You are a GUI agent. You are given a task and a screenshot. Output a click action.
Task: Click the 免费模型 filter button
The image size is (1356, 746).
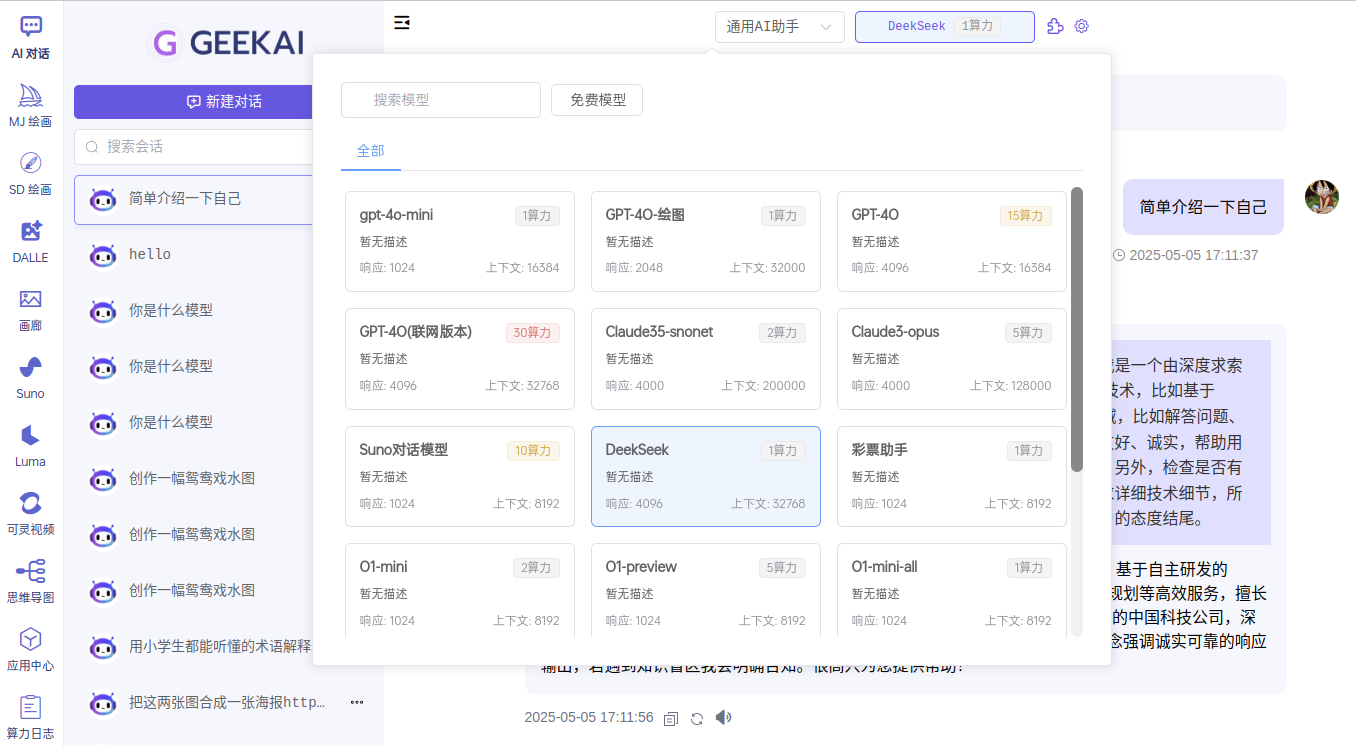pyautogui.click(x=597, y=100)
